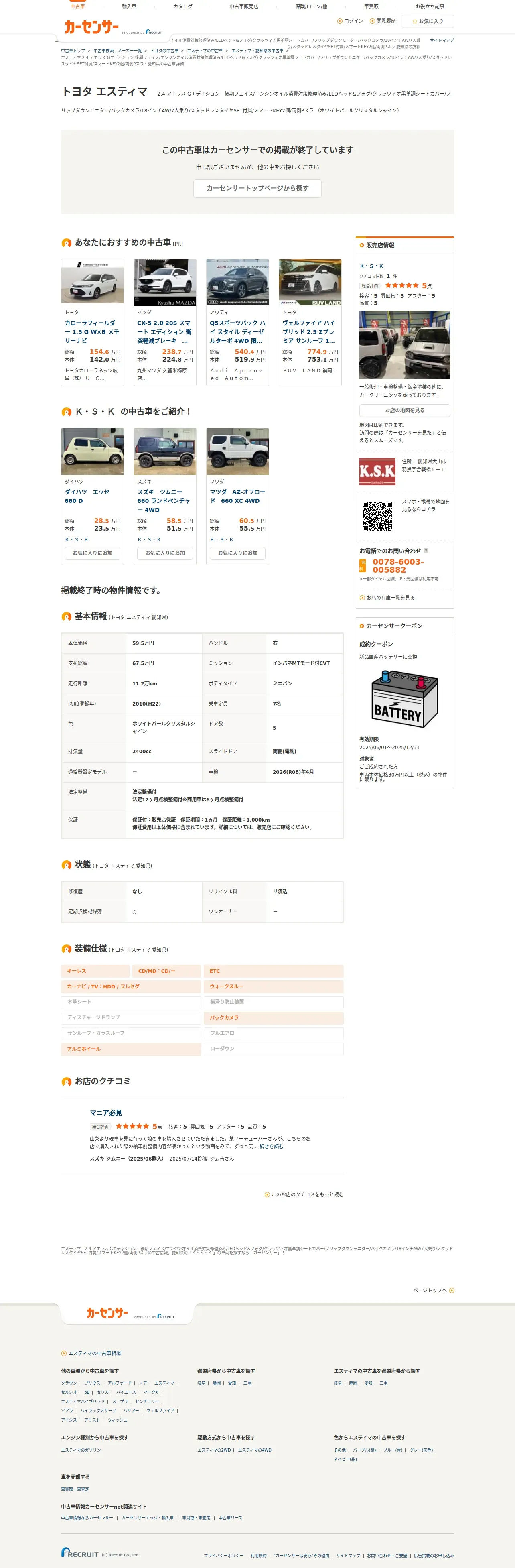Image resolution: width=515 pixels, height=1568 pixels.
Task: Open お問い合わせ・ご要望 footer link
Action: pyautogui.click(x=387, y=1555)
